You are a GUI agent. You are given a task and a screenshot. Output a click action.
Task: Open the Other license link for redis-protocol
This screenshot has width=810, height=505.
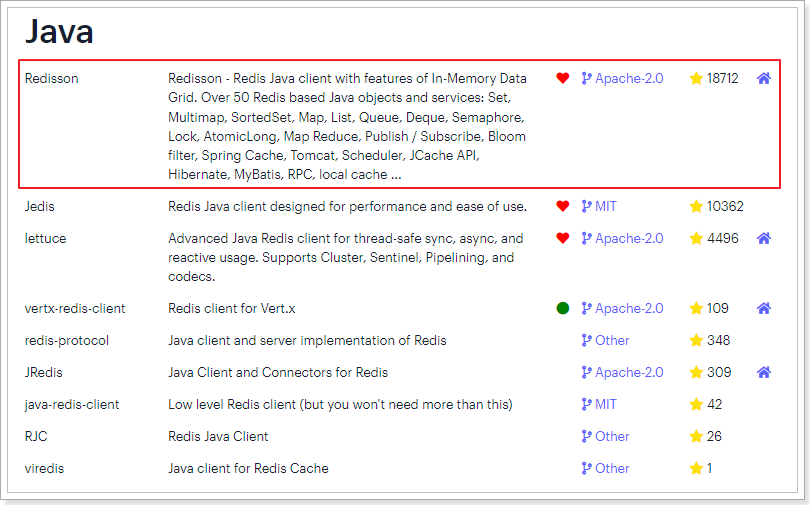point(605,340)
